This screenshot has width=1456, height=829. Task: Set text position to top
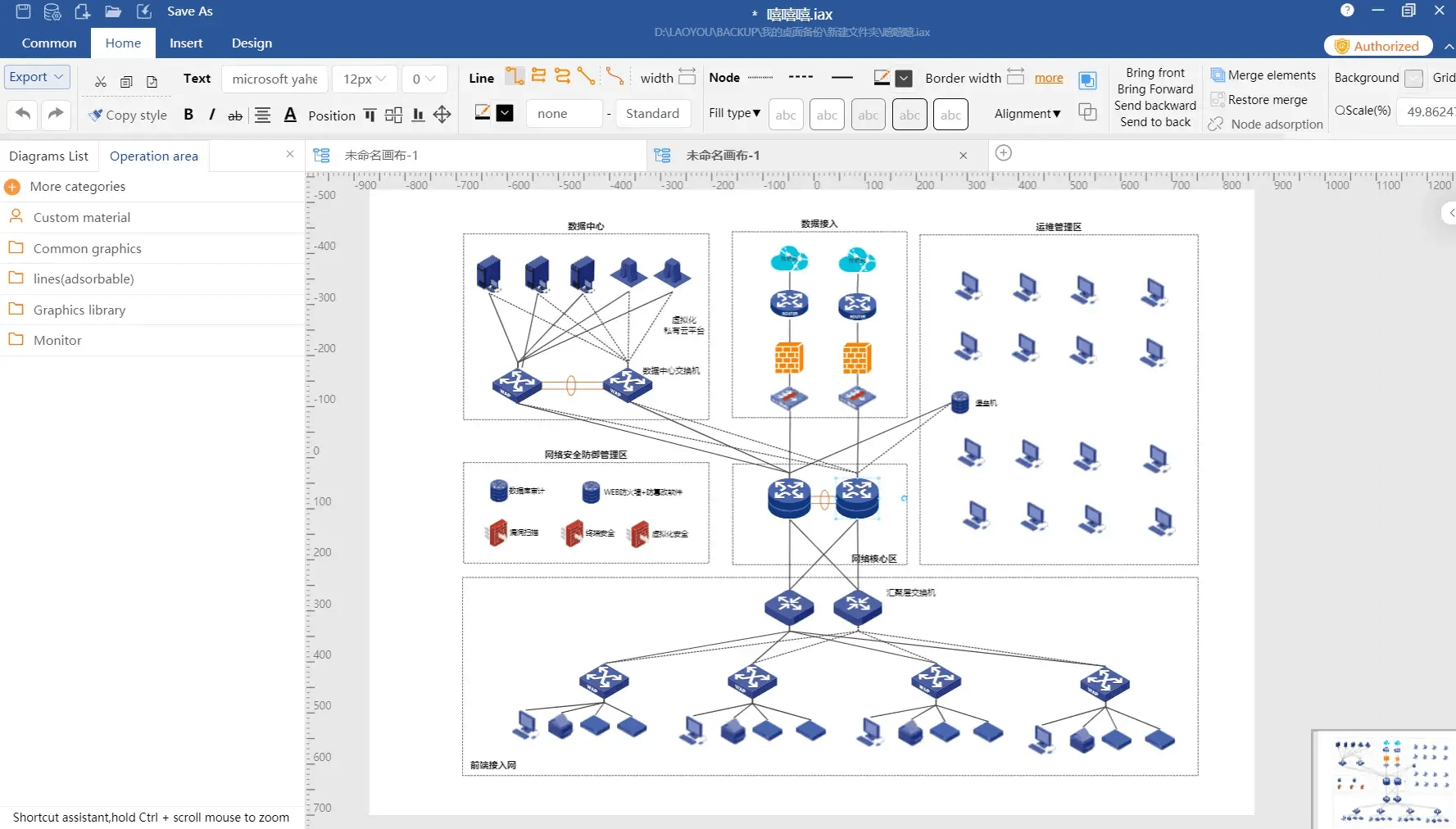coord(370,116)
